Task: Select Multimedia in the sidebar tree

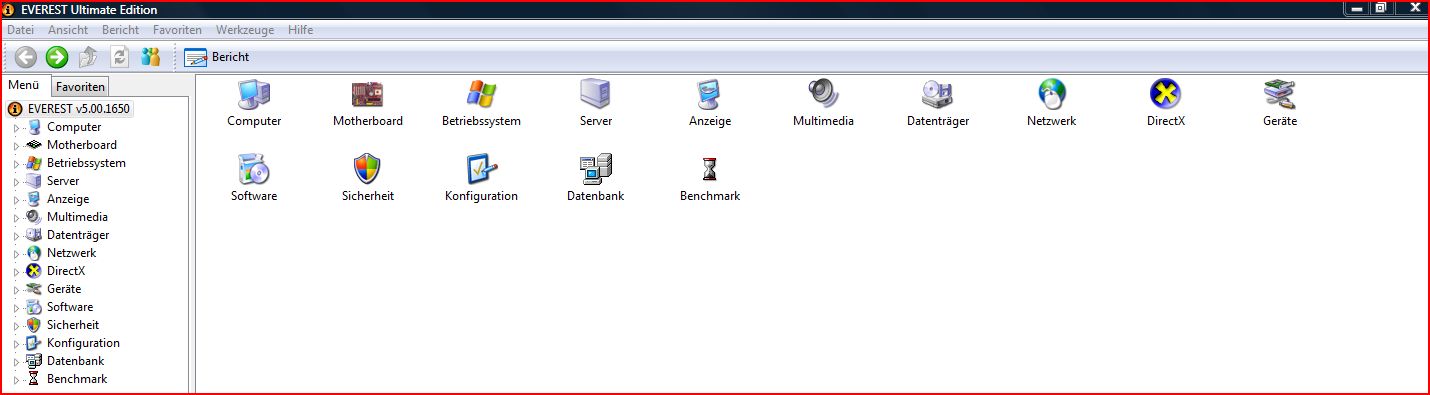Action: tap(77, 217)
